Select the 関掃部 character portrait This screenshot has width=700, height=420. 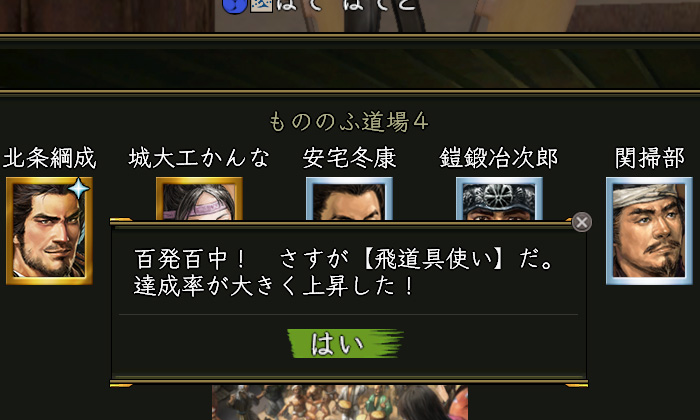pos(649,231)
